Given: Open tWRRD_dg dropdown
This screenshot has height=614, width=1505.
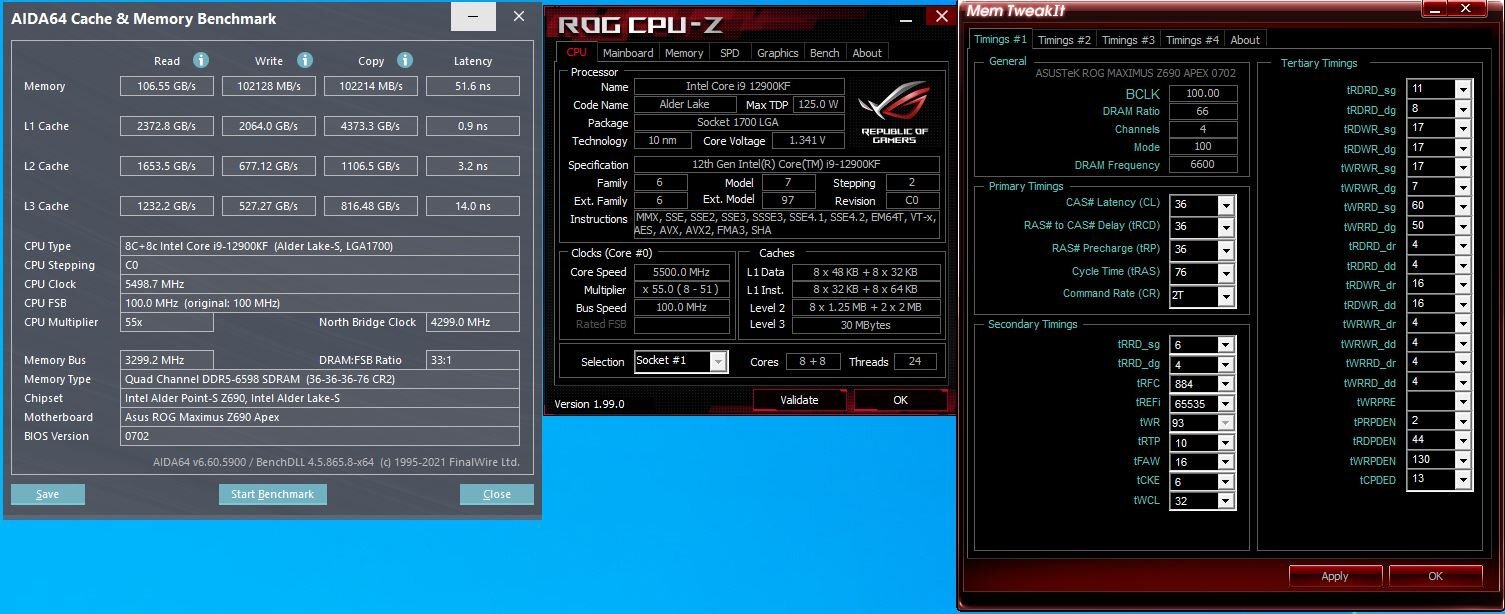Looking at the screenshot, I should pos(1463,226).
